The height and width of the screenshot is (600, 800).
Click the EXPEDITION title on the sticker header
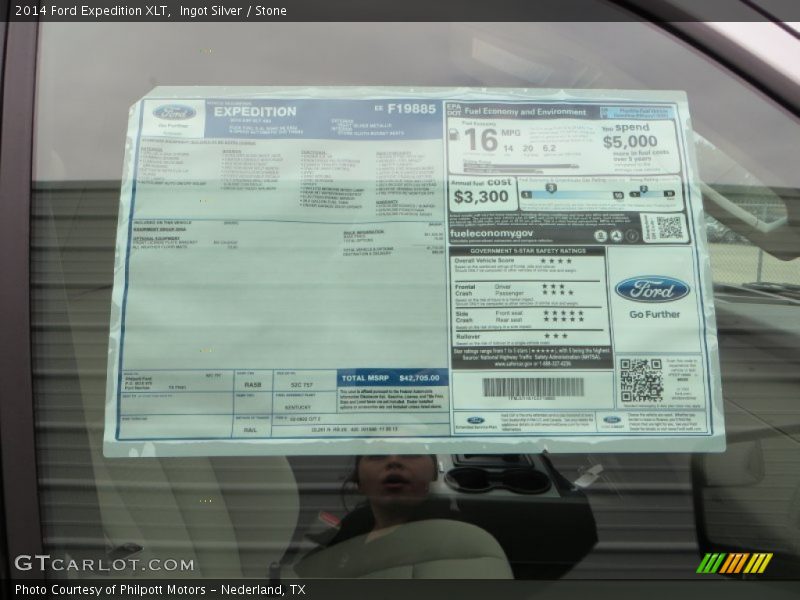[254, 112]
